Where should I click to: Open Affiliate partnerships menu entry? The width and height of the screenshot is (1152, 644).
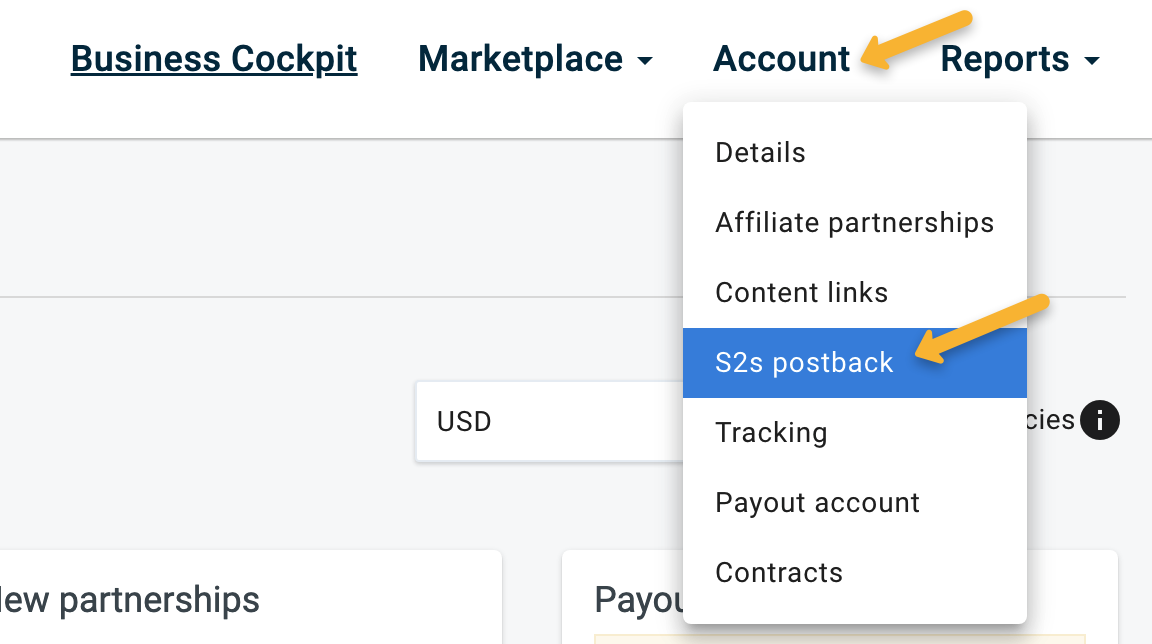(854, 223)
